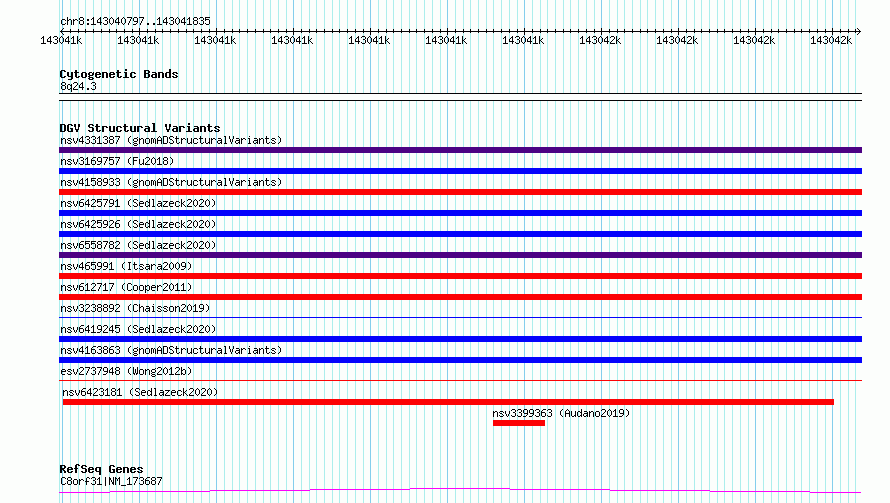The height and width of the screenshot is (503, 890).
Task: Select the nsv6558782 variant label
Action: 138,245
